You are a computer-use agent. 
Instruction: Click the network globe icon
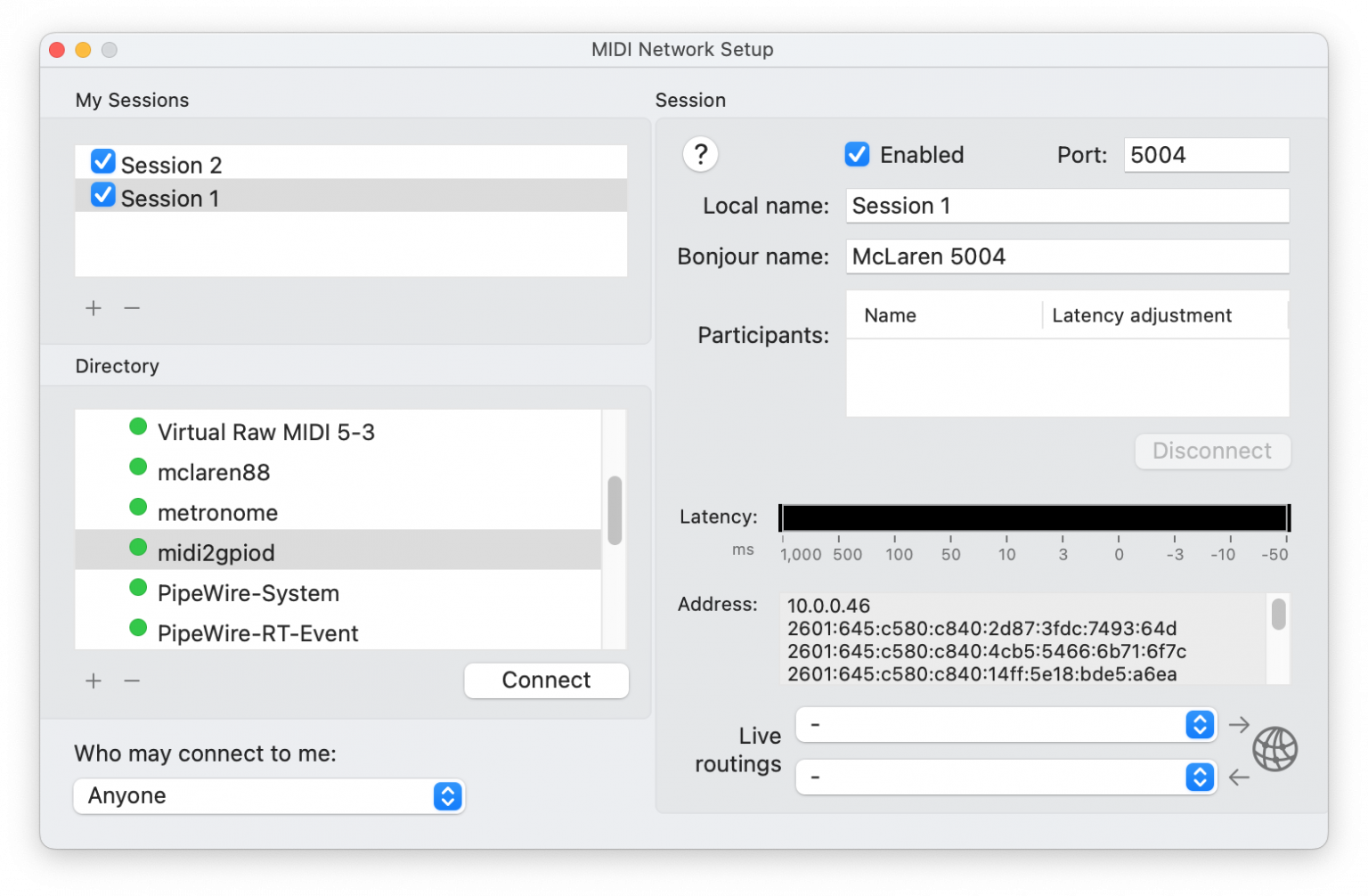(1275, 749)
